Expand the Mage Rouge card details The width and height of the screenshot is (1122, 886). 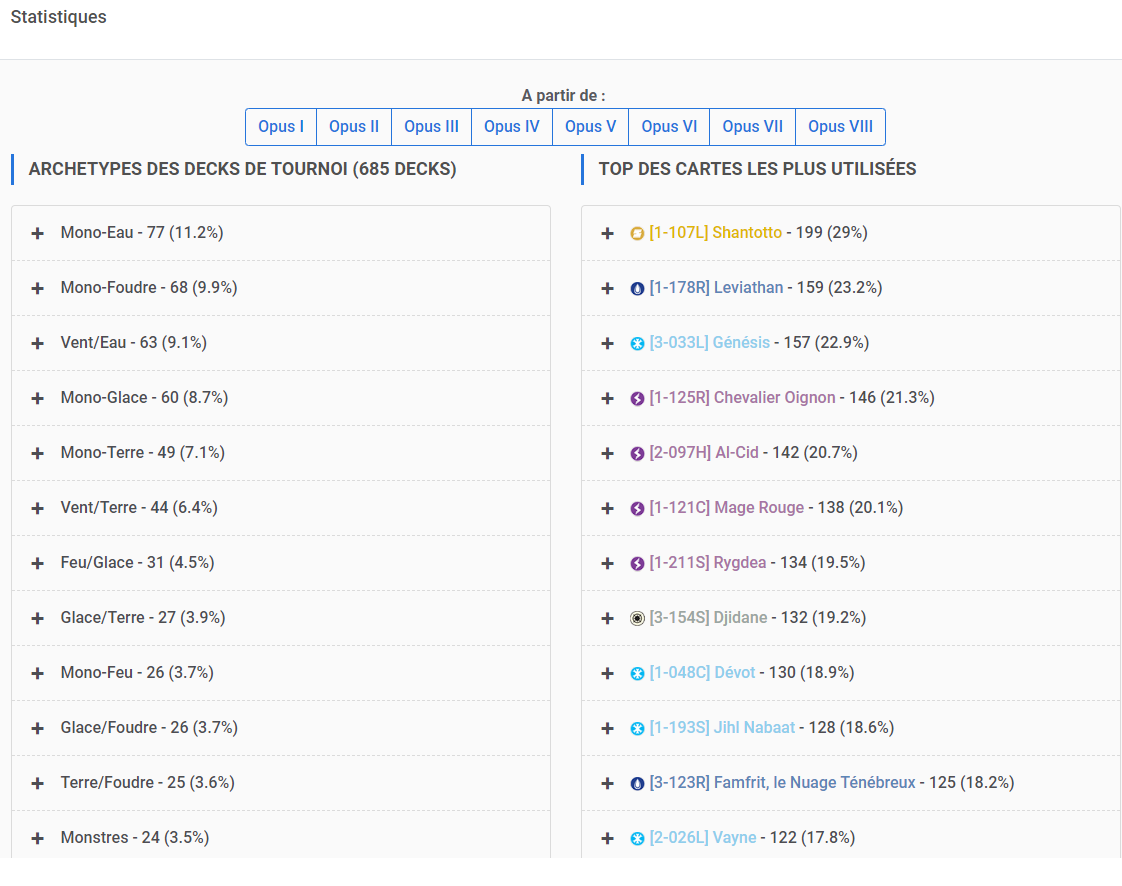[608, 509]
